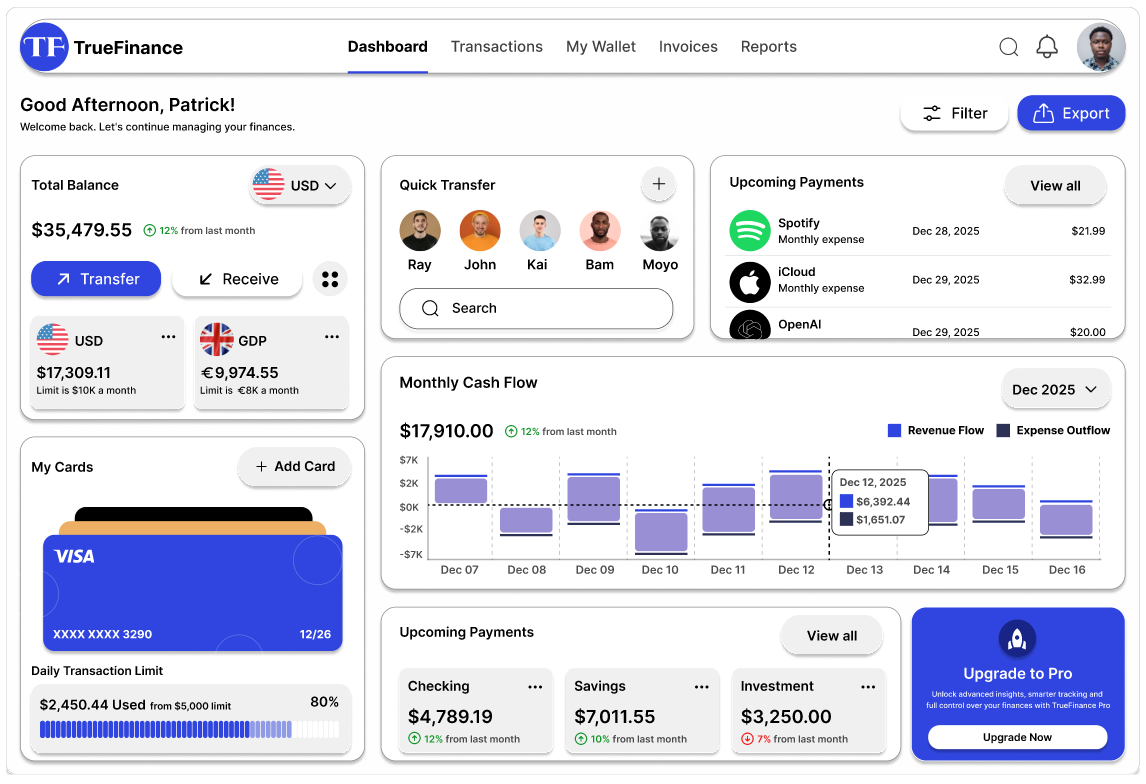Click the daily transaction limit progress bar
Screen dimensions: 1146x784
(189, 729)
